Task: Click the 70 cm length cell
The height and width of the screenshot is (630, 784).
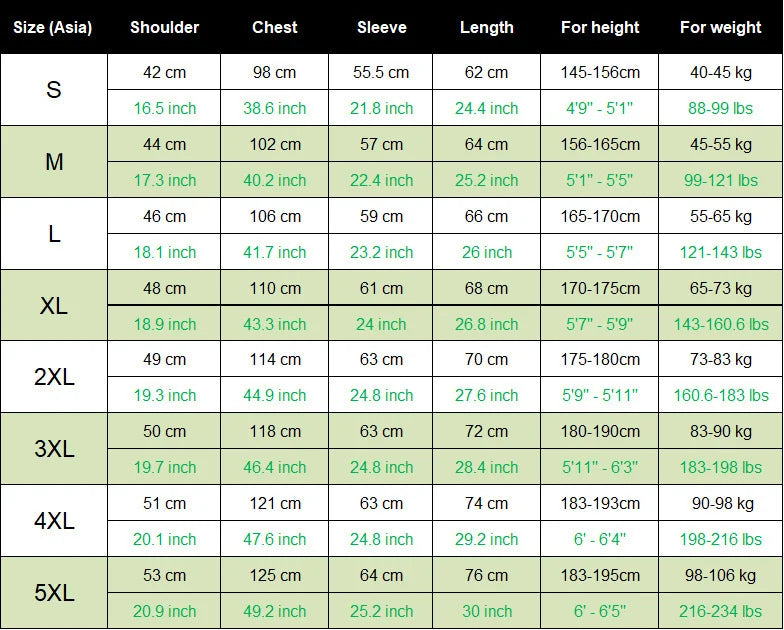Action: click(486, 359)
